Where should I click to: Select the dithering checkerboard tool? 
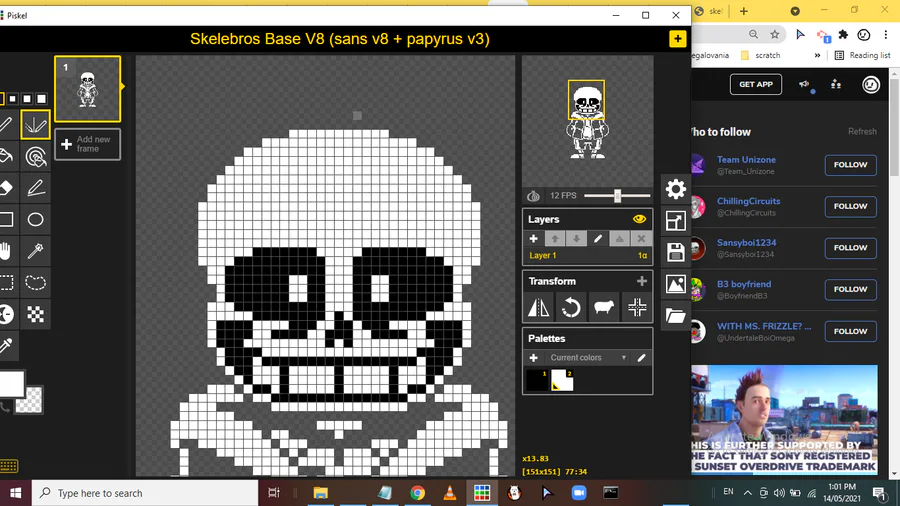pyautogui.click(x=36, y=314)
